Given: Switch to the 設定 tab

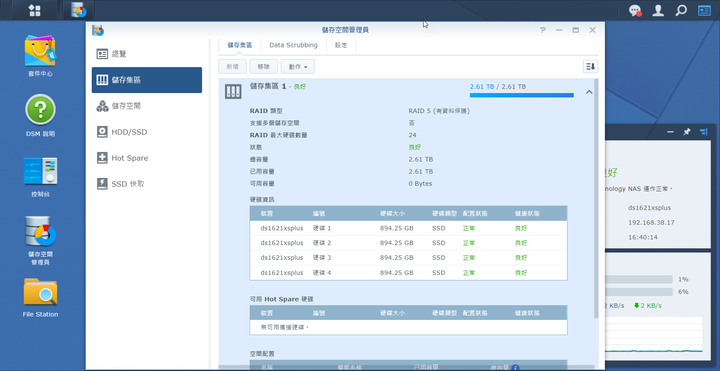Looking at the screenshot, I should click(341, 45).
